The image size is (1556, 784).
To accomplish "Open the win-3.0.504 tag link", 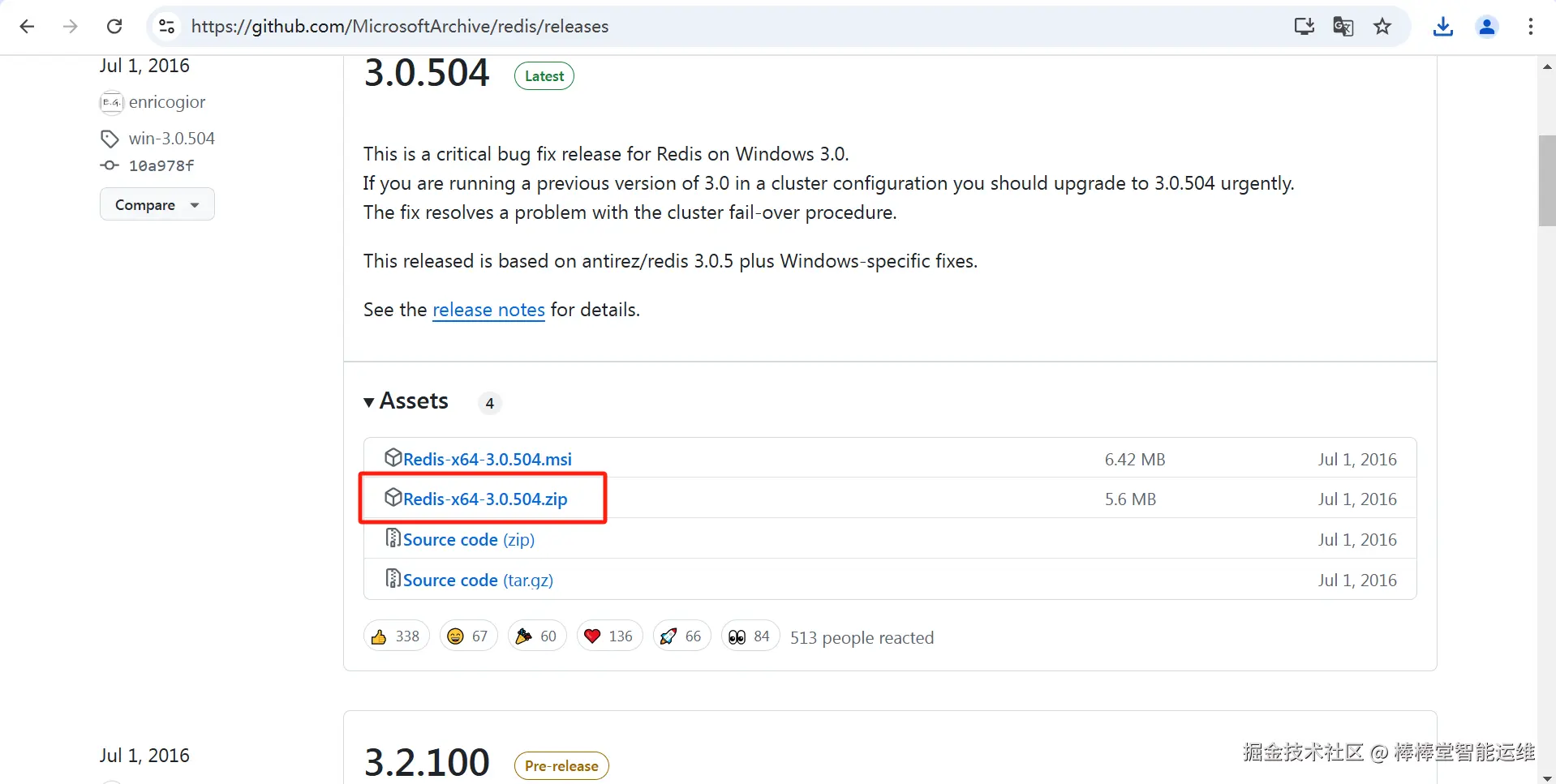I will 171,139.
